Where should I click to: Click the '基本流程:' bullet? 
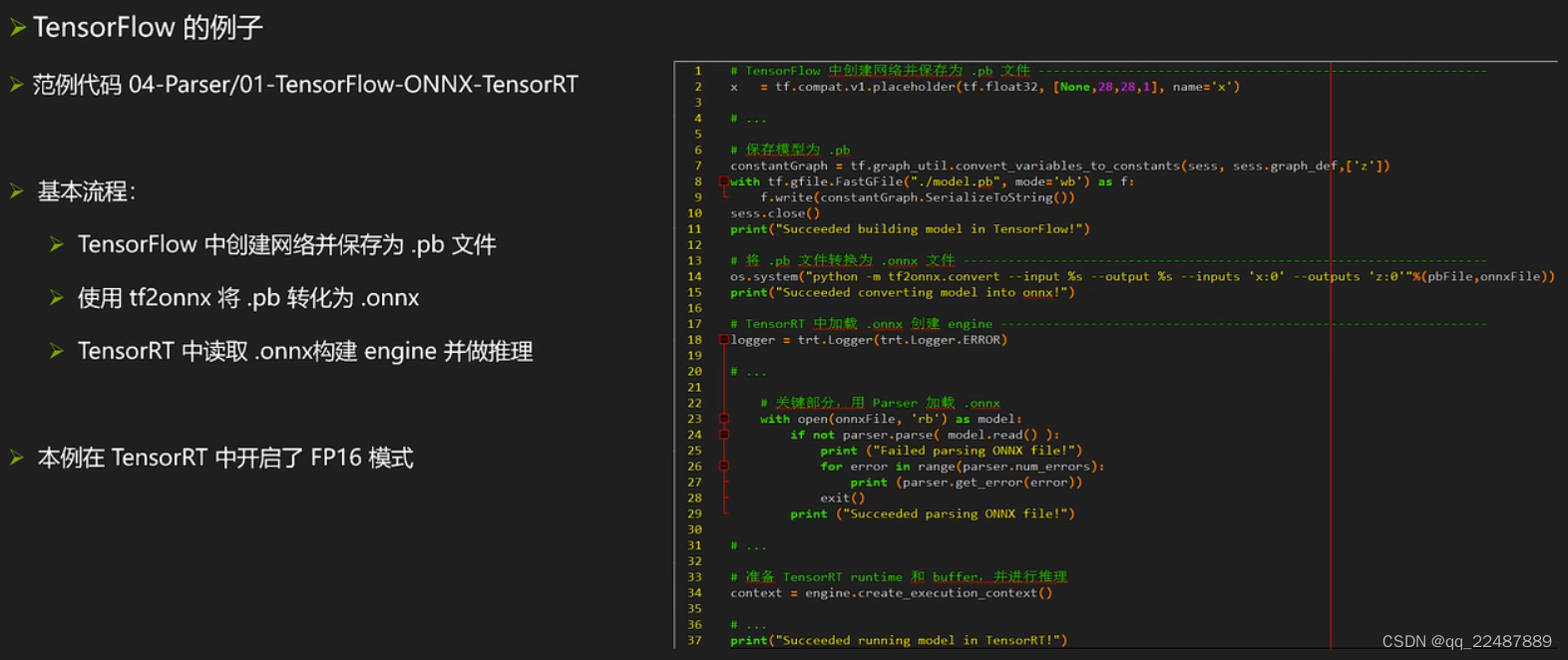(x=86, y=191)
